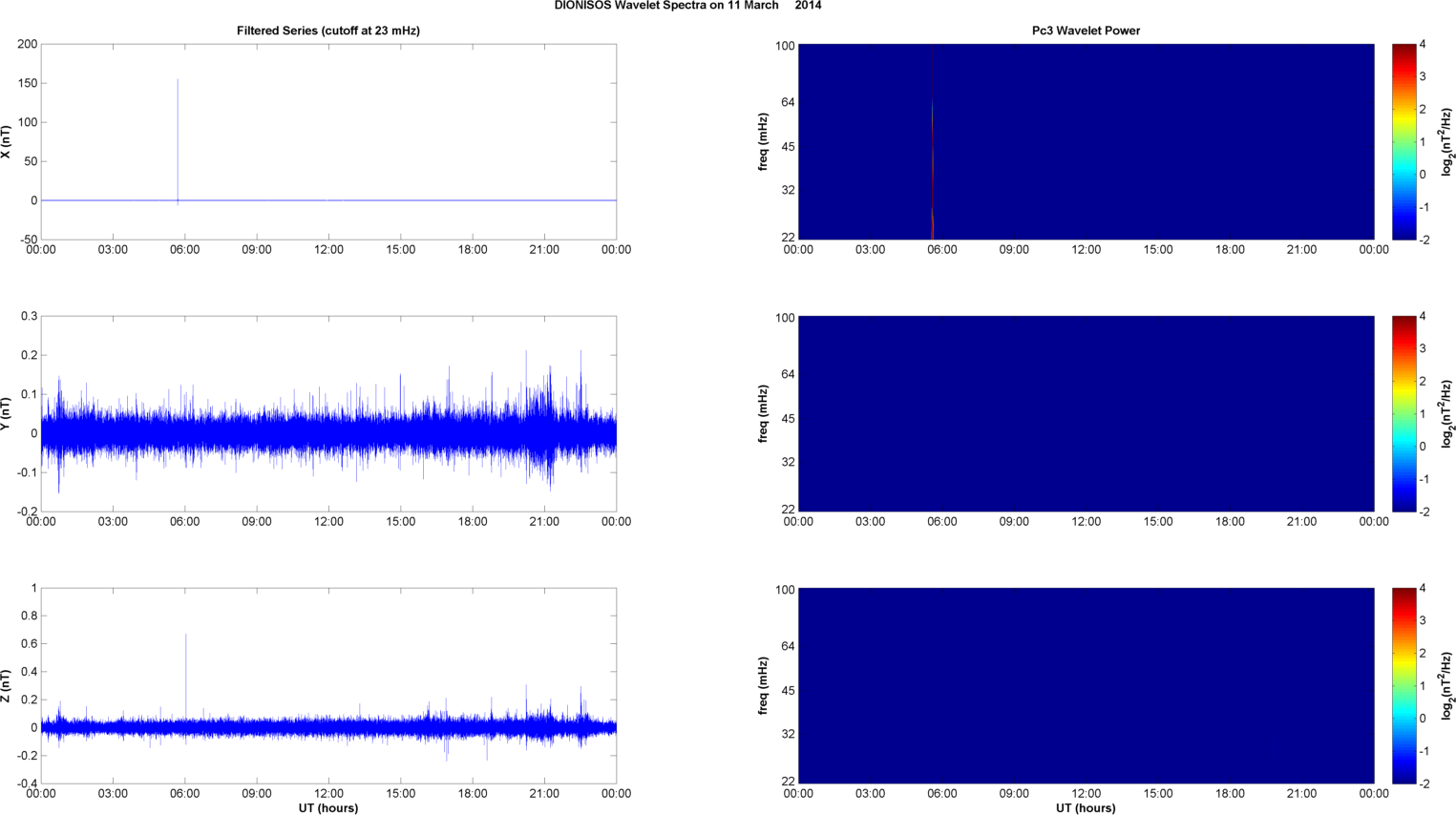This screenshot has height=815, width=1456.
Task: Click the 4 label on top colorbar
Action: click(x=1423, y=44)
